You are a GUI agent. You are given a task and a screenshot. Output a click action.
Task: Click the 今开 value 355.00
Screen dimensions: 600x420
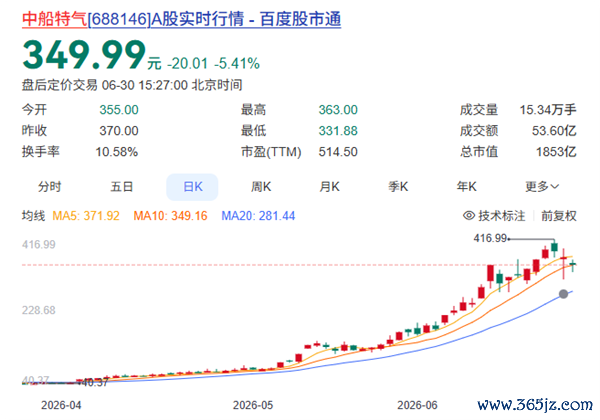coord(119,110)
